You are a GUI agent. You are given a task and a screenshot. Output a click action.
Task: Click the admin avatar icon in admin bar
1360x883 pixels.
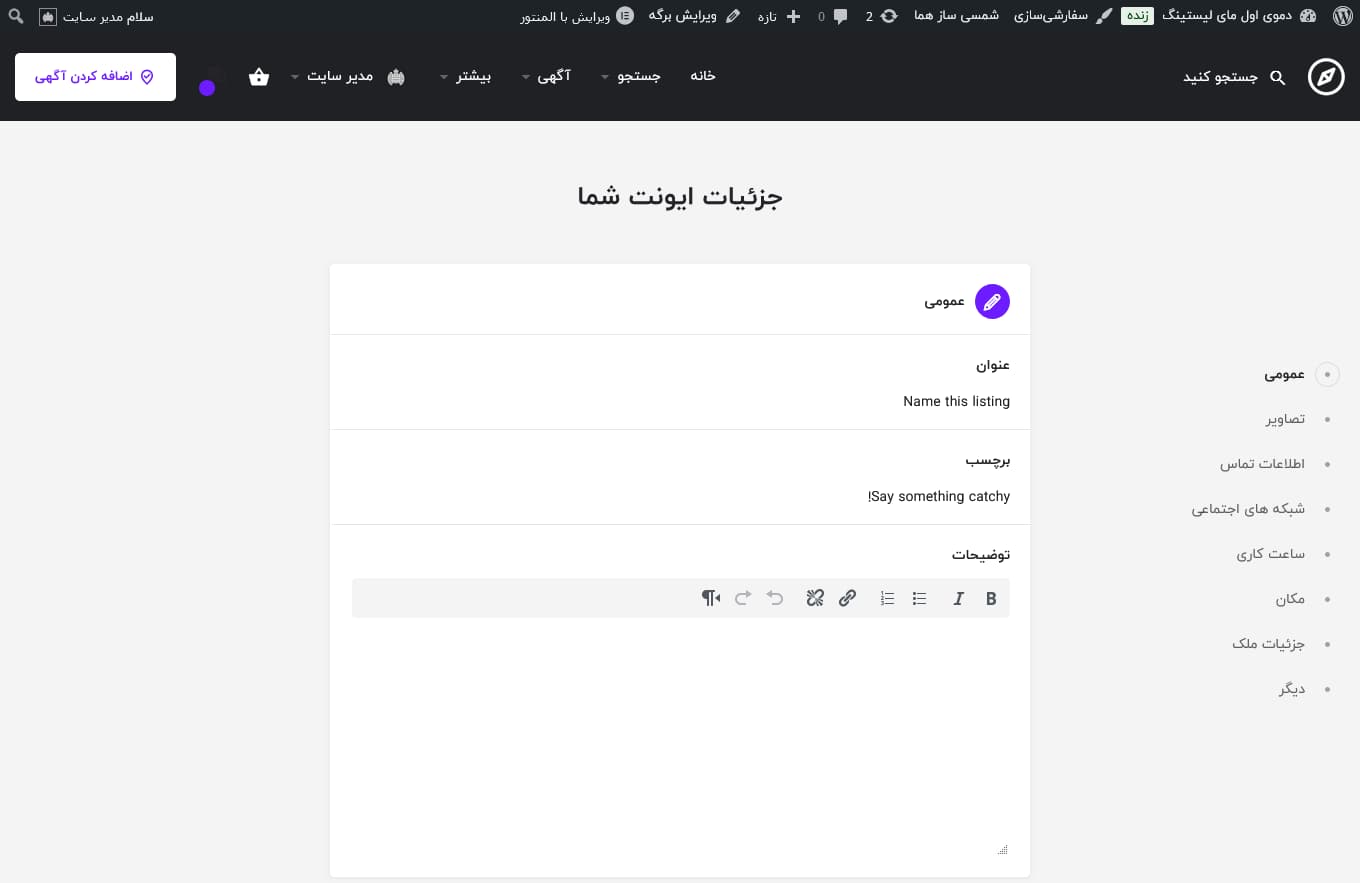(48, 17)
